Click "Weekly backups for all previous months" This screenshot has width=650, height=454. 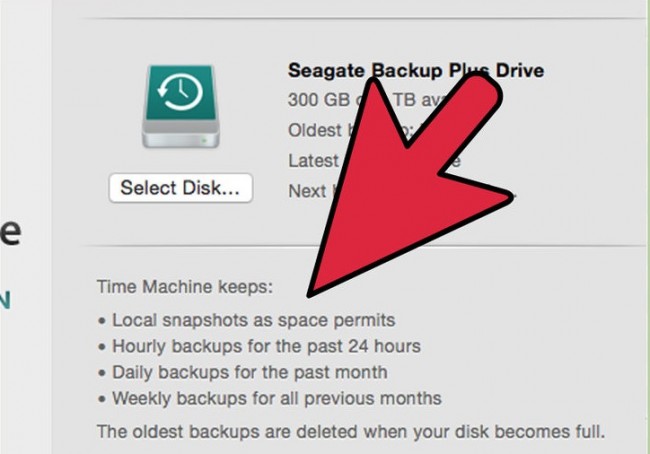277,398
